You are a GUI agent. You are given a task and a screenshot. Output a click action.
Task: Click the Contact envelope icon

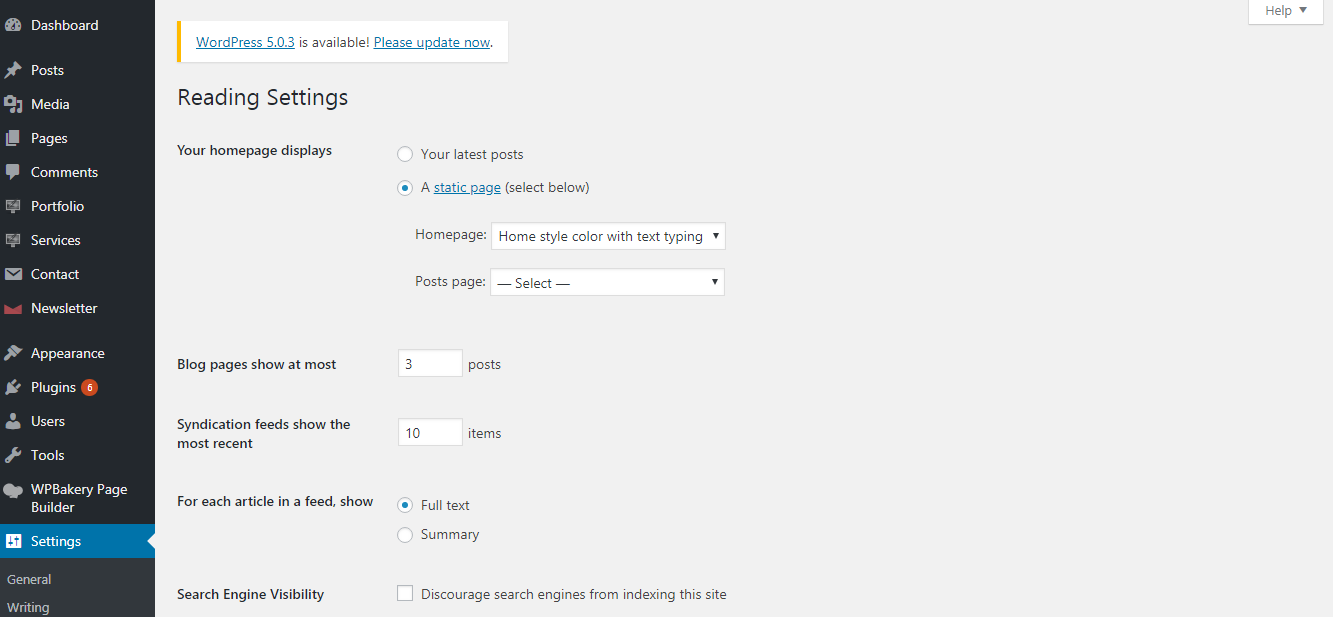[x=13, y=274]
